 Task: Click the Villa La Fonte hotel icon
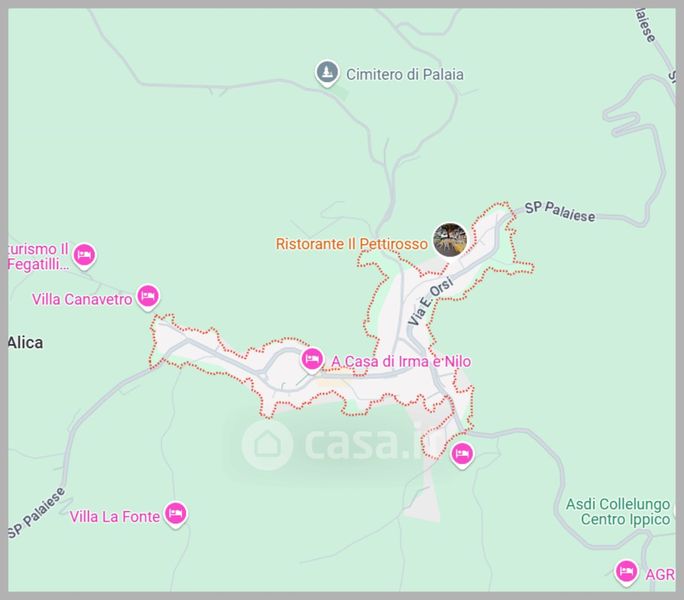[x=175, y=514]
